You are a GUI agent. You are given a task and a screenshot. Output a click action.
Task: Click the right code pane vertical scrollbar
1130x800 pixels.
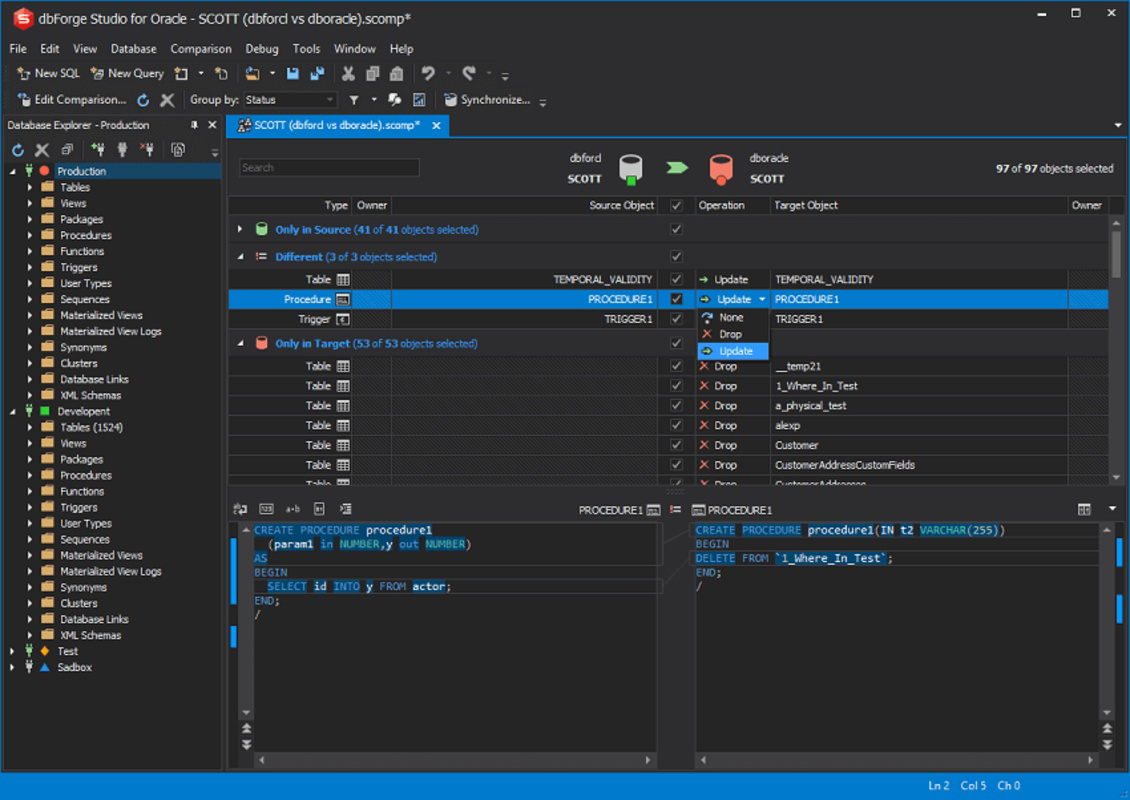point(1107,621)
